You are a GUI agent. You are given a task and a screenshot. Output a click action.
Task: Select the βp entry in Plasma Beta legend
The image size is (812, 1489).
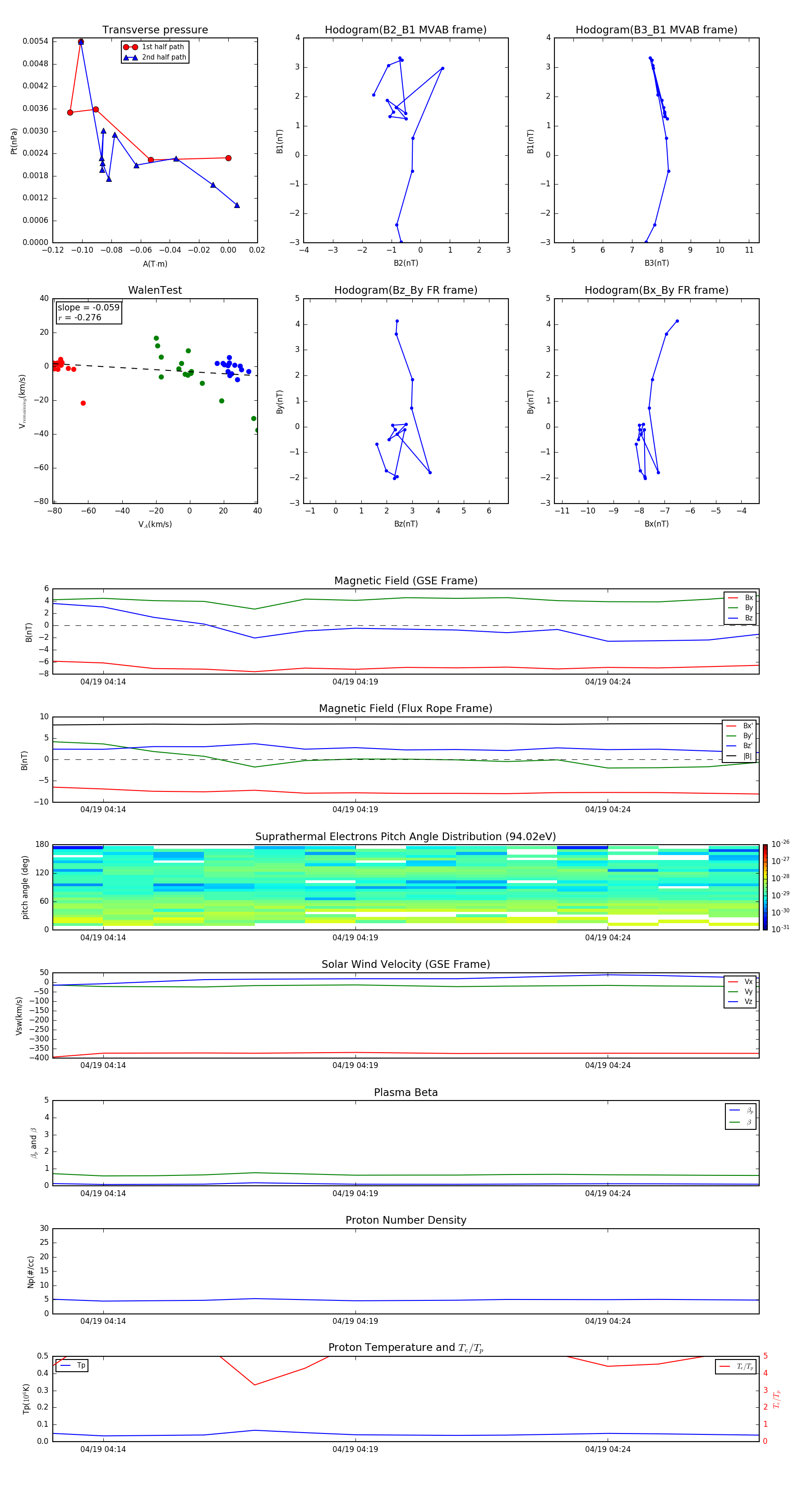[741, 1110]
